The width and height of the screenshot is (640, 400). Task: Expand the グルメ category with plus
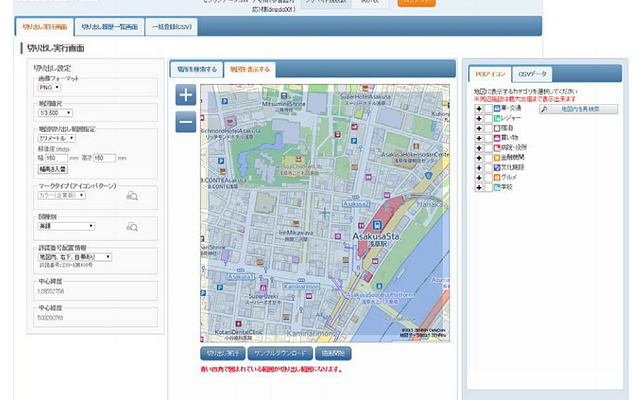479,178
